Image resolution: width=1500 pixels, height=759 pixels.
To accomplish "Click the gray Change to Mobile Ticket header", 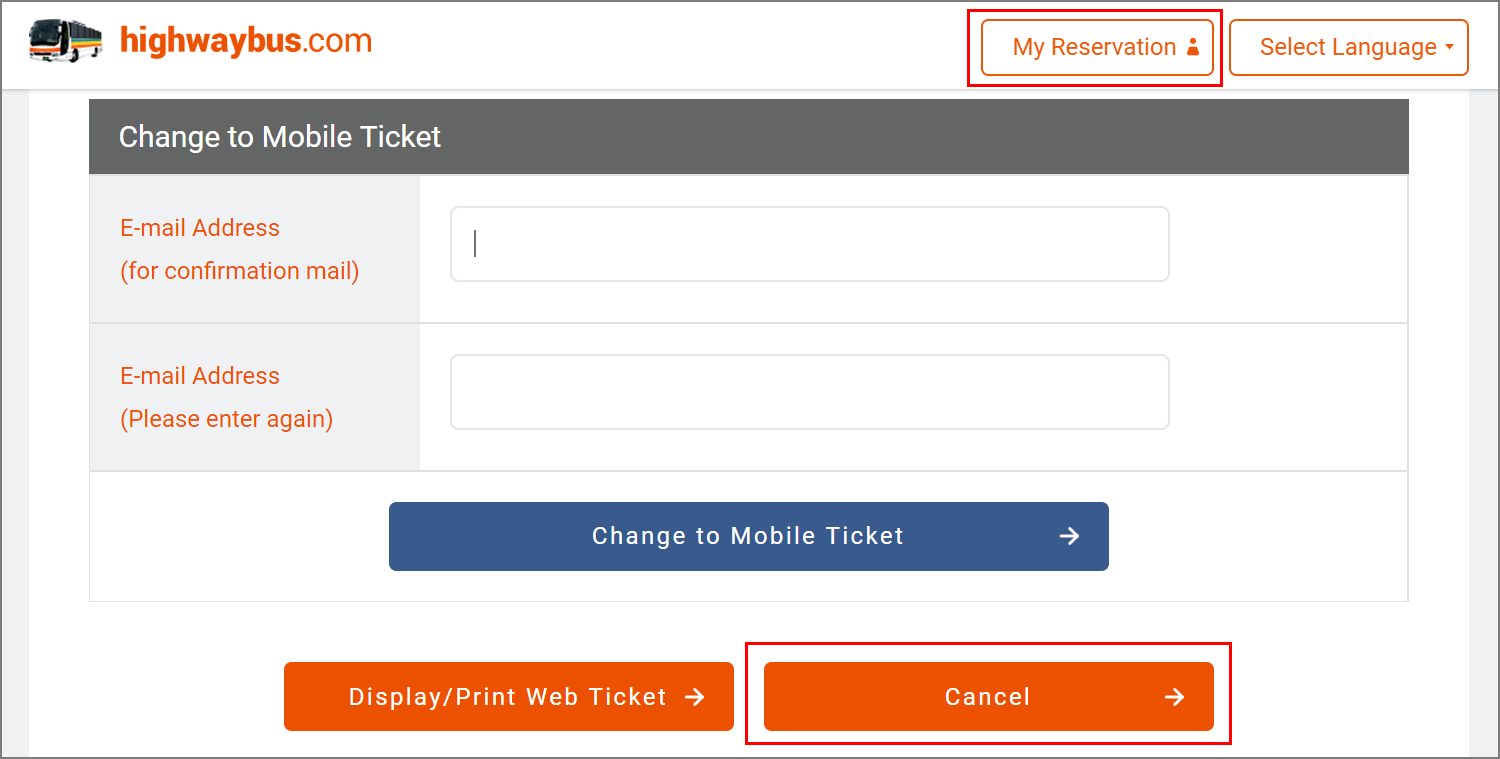I will pos(748,137).
